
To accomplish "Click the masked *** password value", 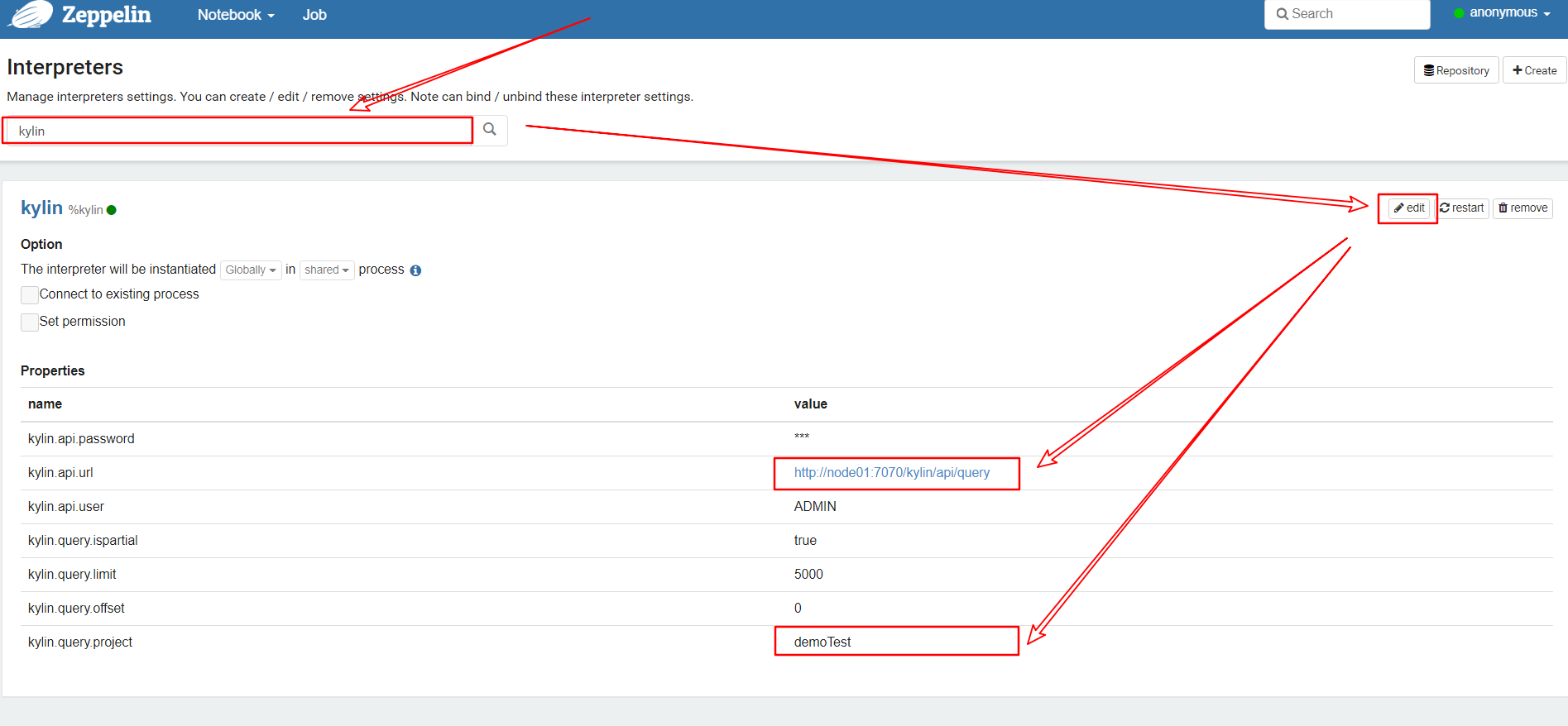I will tap(802, 437).
